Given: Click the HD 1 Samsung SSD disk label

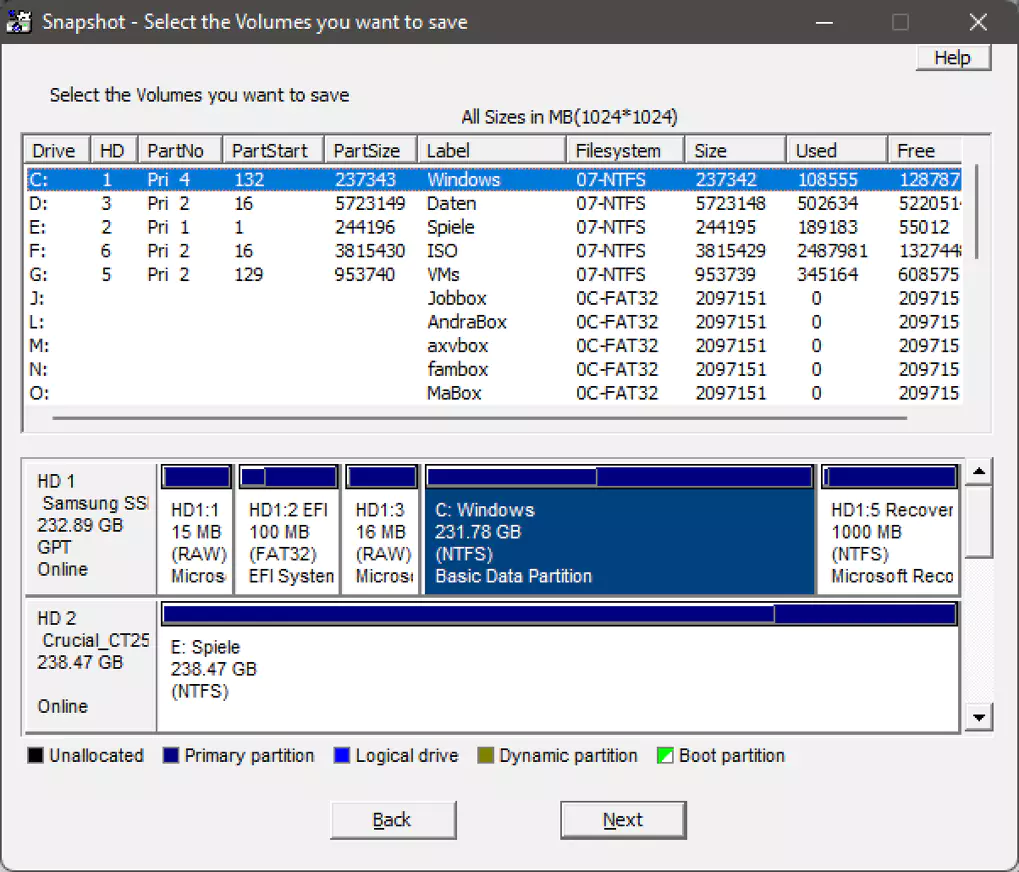Looking at the screenshot, I should click(x=91, y=526).
